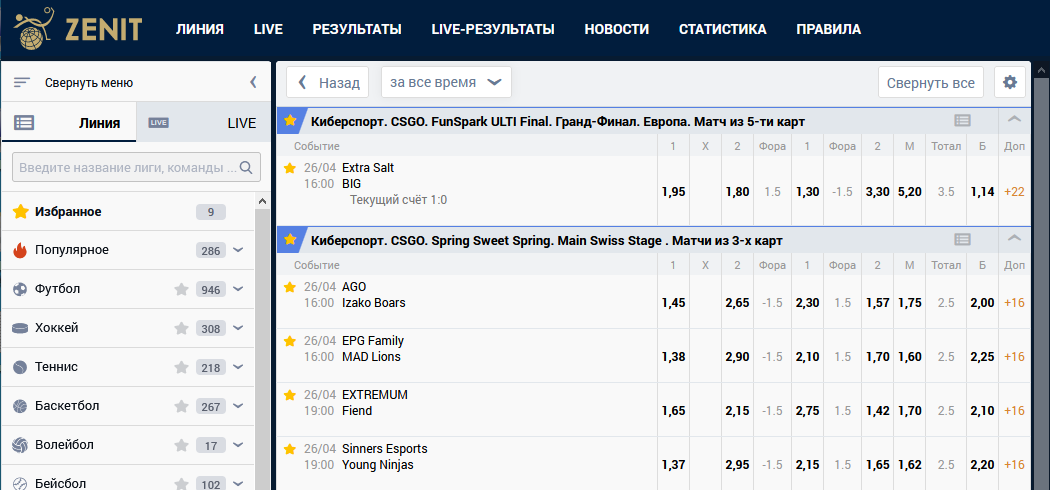Screen dimensions: 1050x490
Task: Click the Баскетбол ball icon
Action: click(x=20, y=406)
